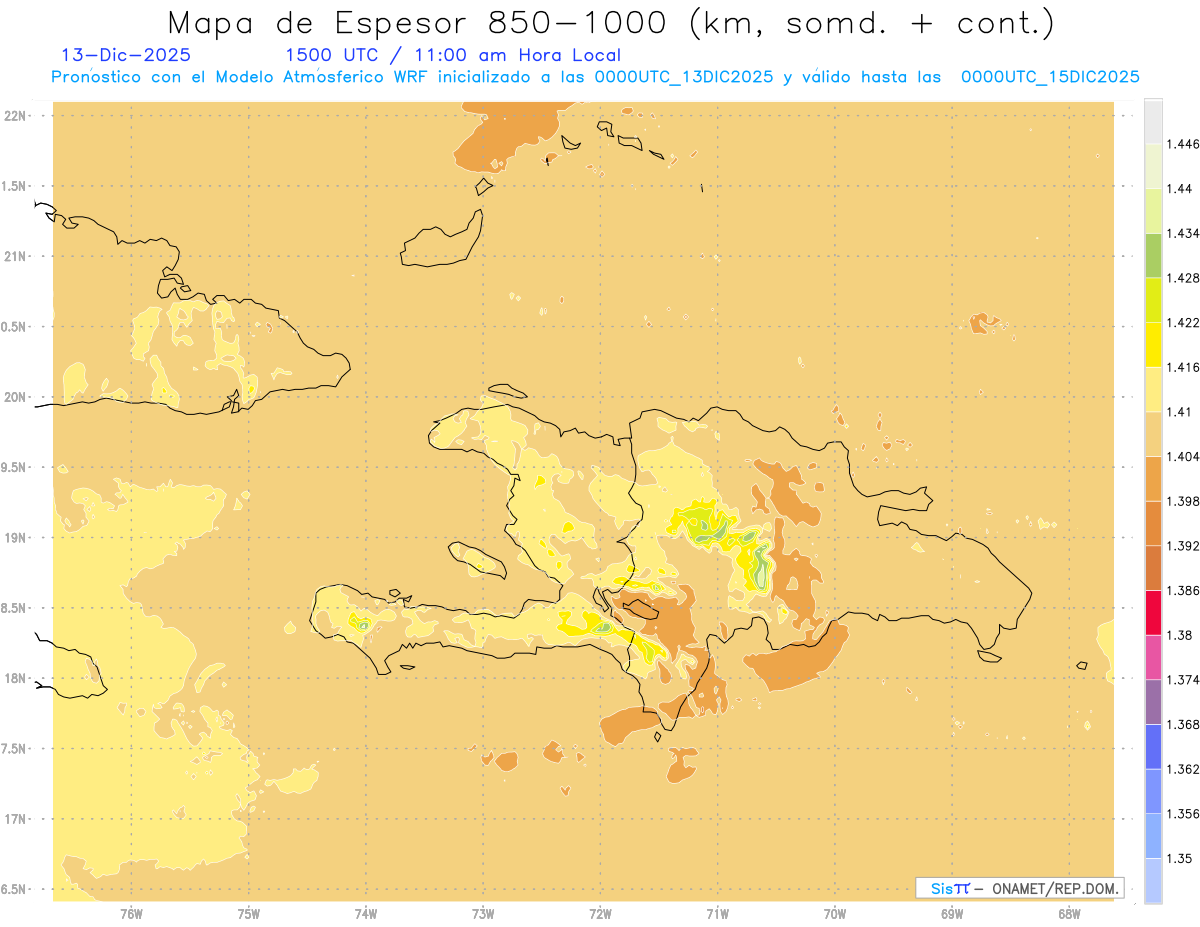Click legend value 1.386
This screenshot has width=1200, height=927.
coord(1182,590)
